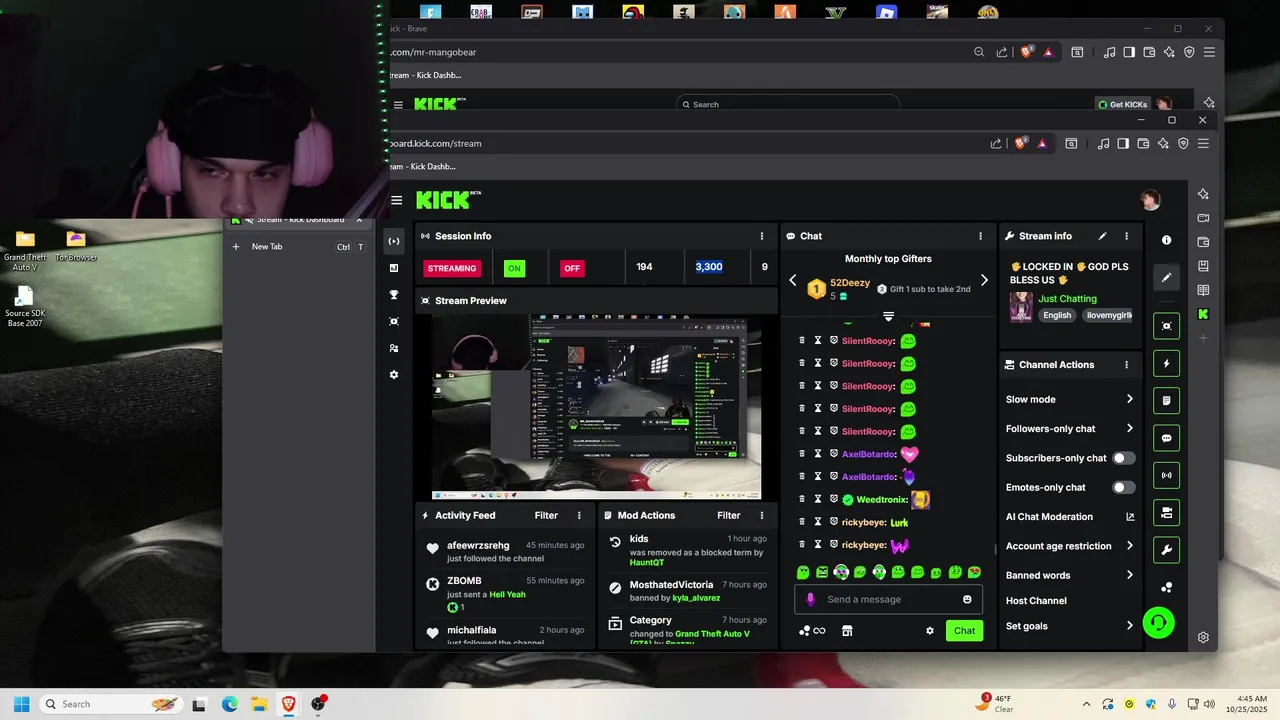Screen dimensions: 1280x720
Task: Open the Stream section in the dashboard sidebar
Action: click(394, 241)
